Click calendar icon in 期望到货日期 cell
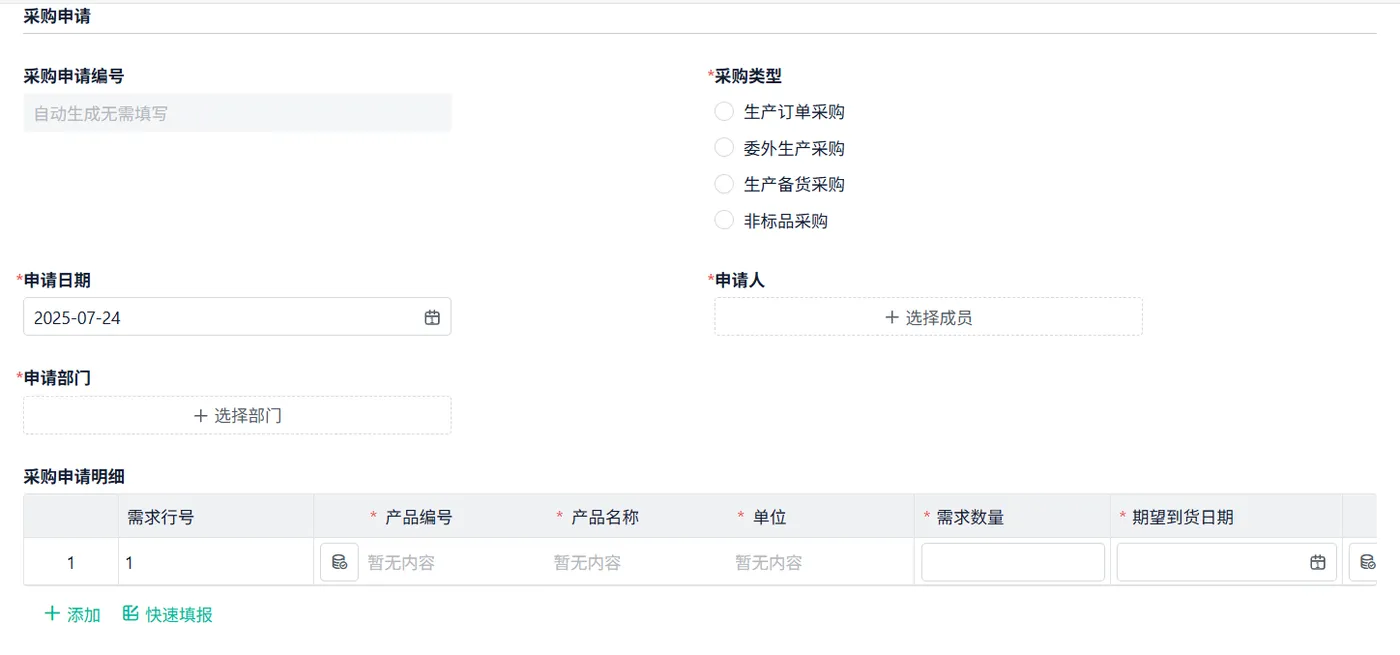This screenshot has height=655, width=1400. [1318, 562]
